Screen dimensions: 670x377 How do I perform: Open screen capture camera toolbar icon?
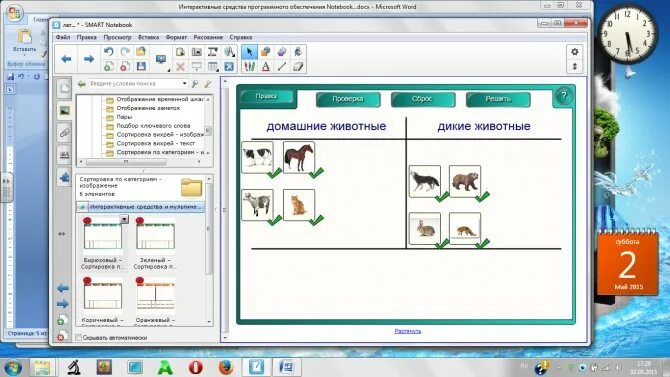pyautogui.click(x=197, y=52)
